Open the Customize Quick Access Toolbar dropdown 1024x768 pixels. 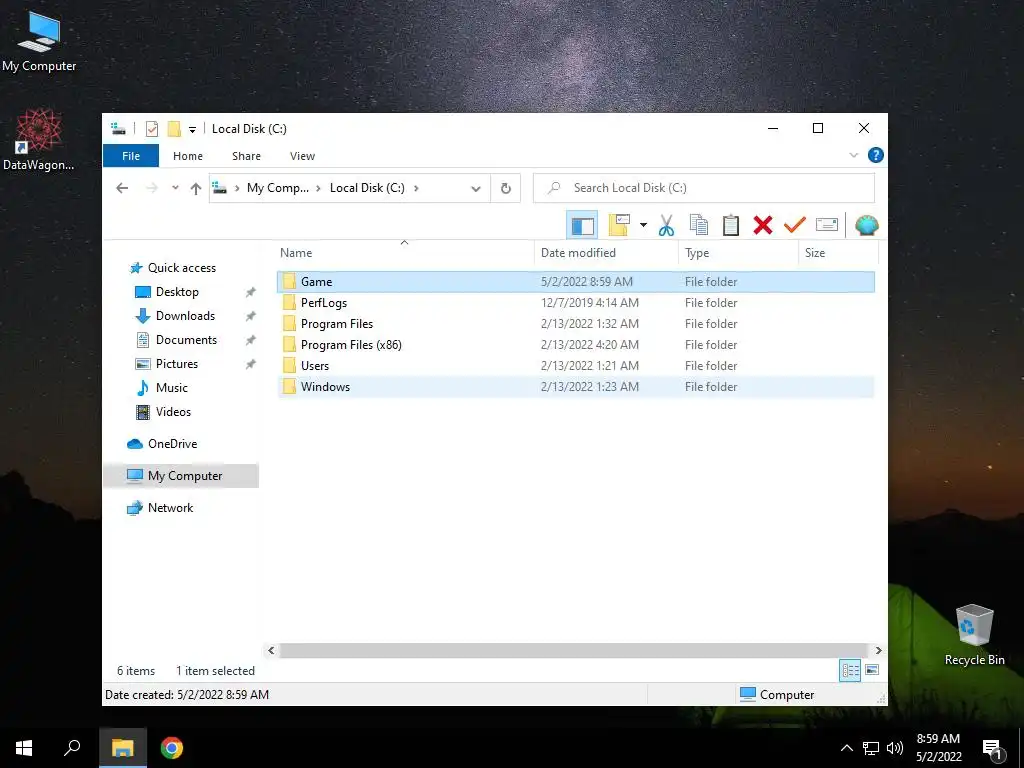point(192,129)
